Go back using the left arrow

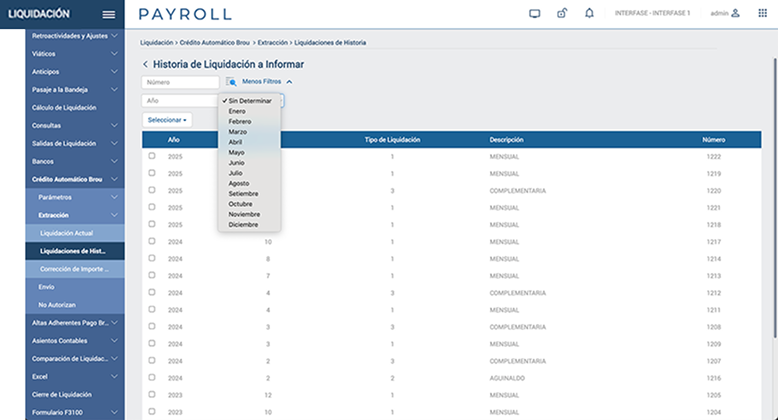point(145,64)
